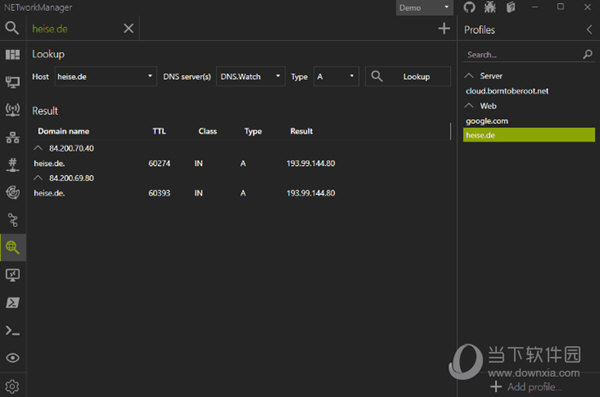Sort by Result column header
This screenshot has height=397, width=600.
pos(301,131)
